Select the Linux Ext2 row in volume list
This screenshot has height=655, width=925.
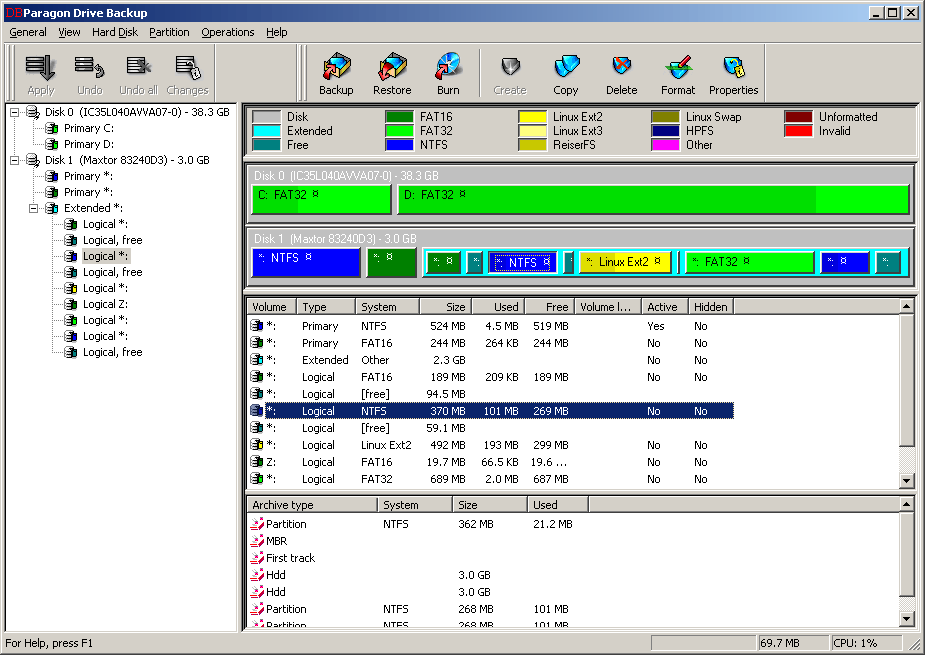pos(384,445)
